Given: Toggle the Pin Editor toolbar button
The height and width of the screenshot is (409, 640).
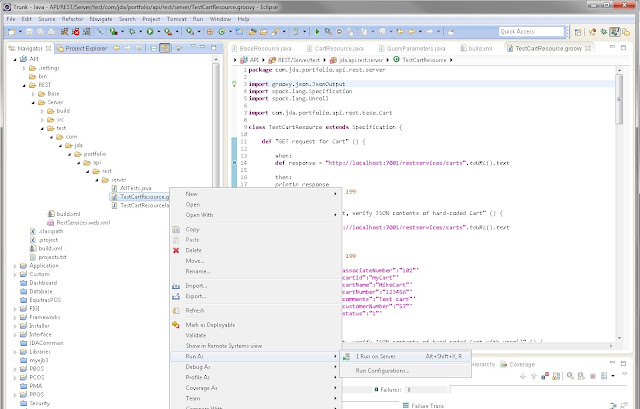Looking at the screenshot, I should coord(451,31).
